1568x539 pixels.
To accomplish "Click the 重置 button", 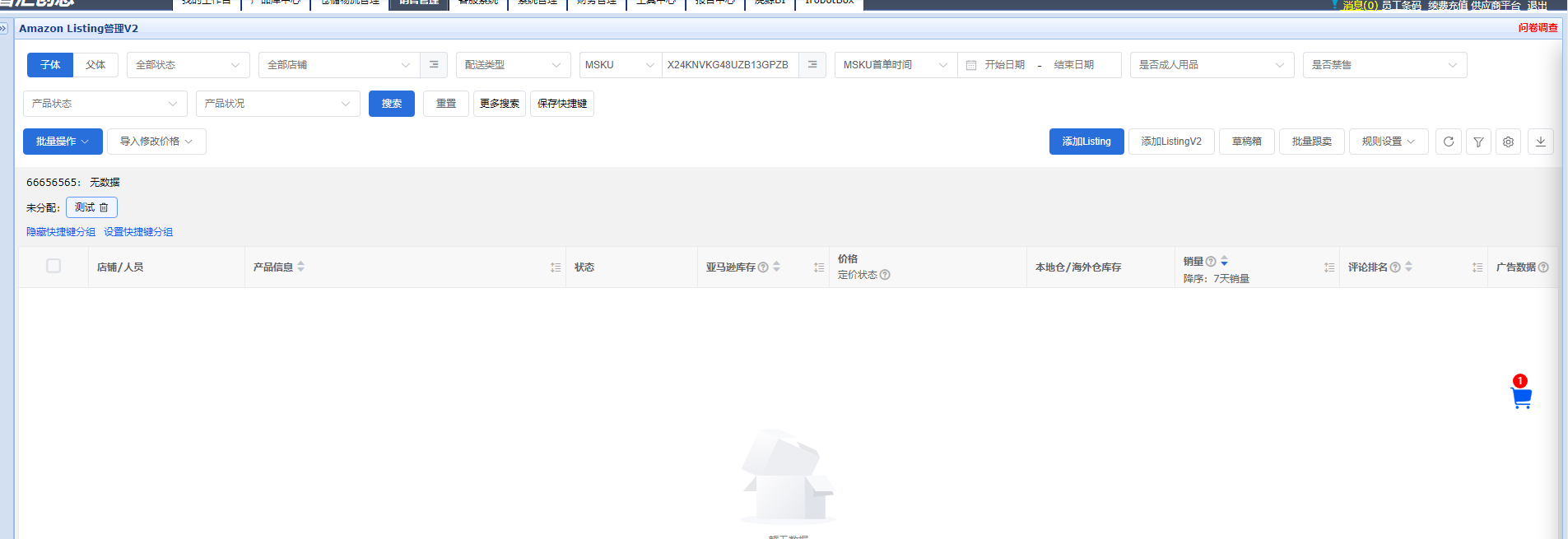I will point(446,104).
